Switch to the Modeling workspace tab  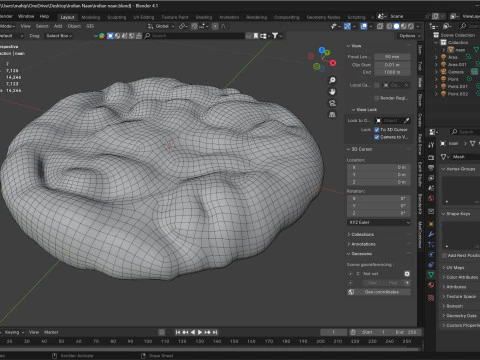point(91,17)
